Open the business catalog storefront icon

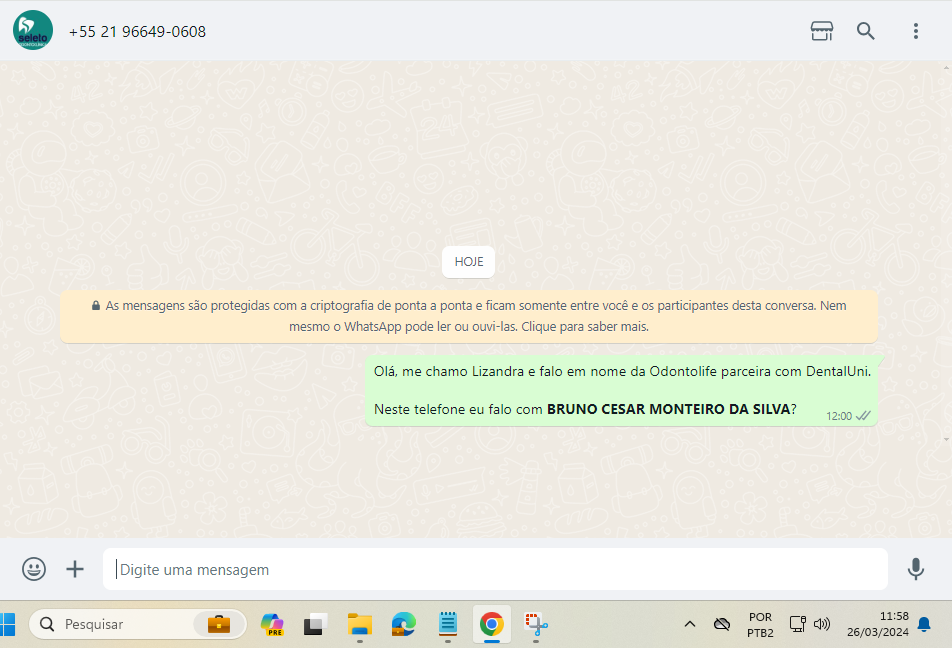[821, 31]
